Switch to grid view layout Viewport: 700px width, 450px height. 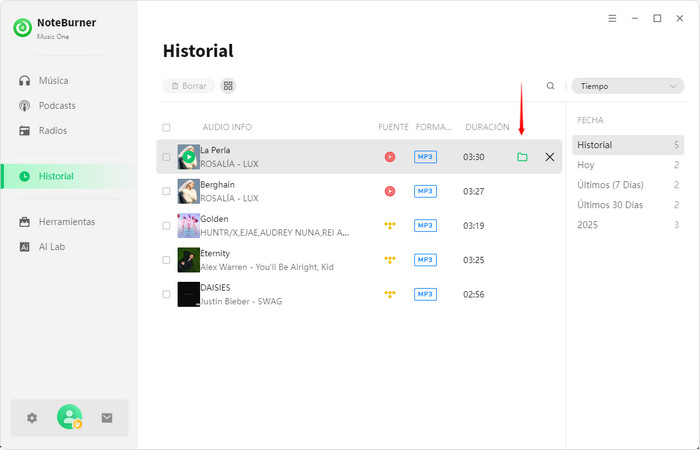228,86
